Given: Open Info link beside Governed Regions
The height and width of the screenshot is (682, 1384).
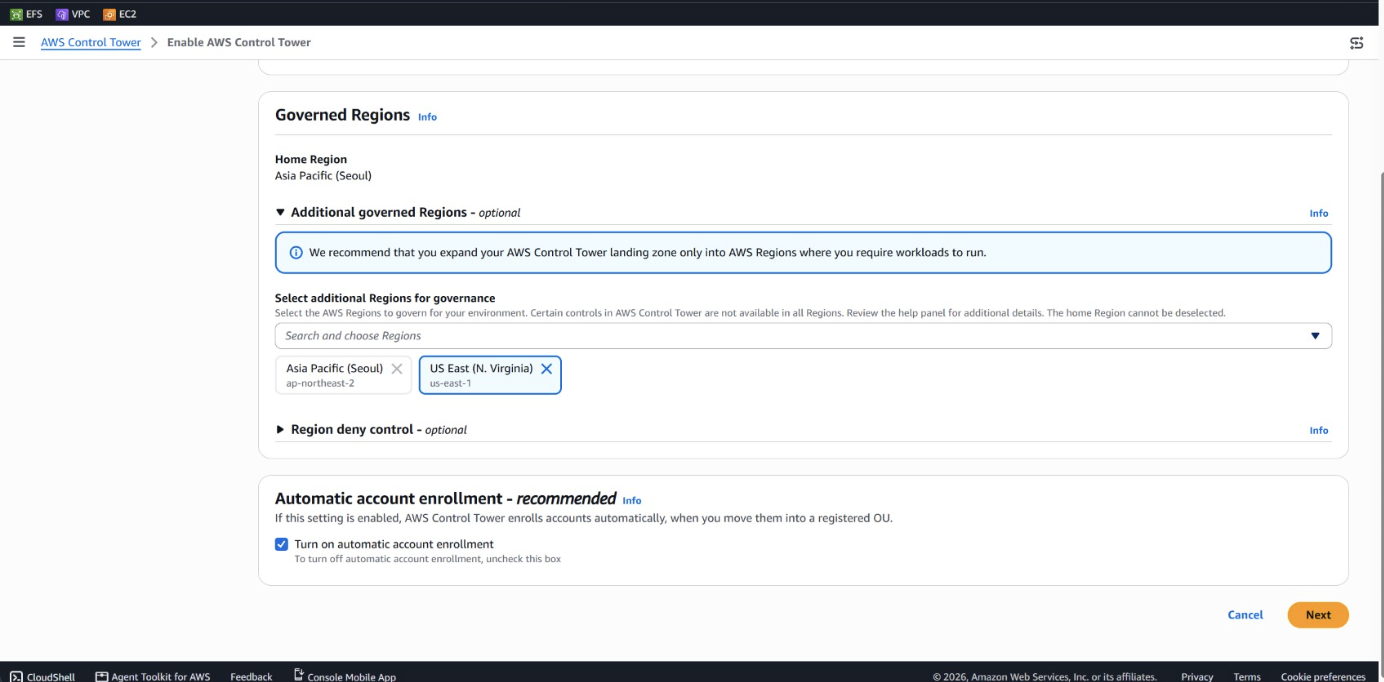Looking at the screenshot, I should 428,117.
